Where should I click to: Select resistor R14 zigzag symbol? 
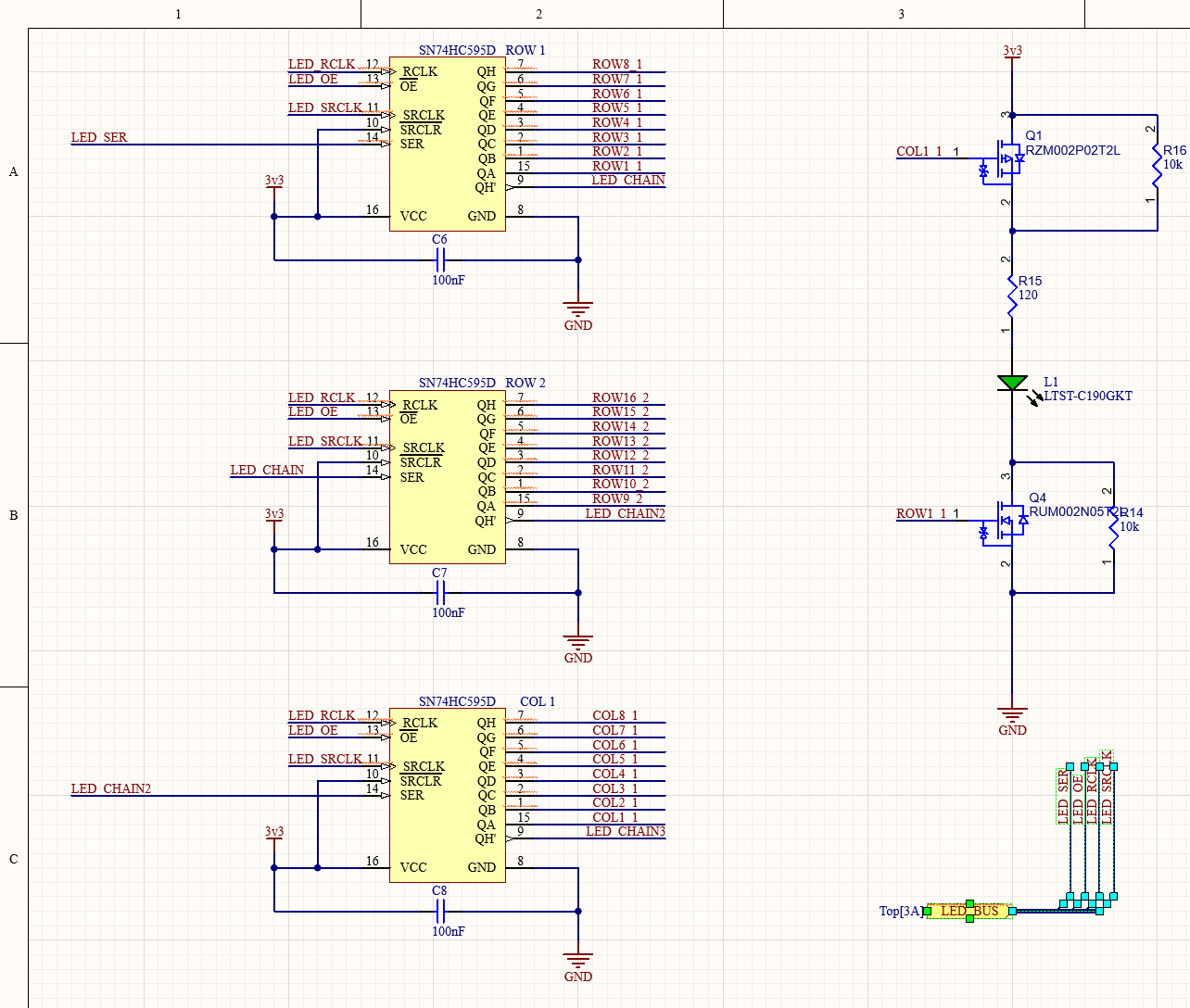[x=1113, y=530]
